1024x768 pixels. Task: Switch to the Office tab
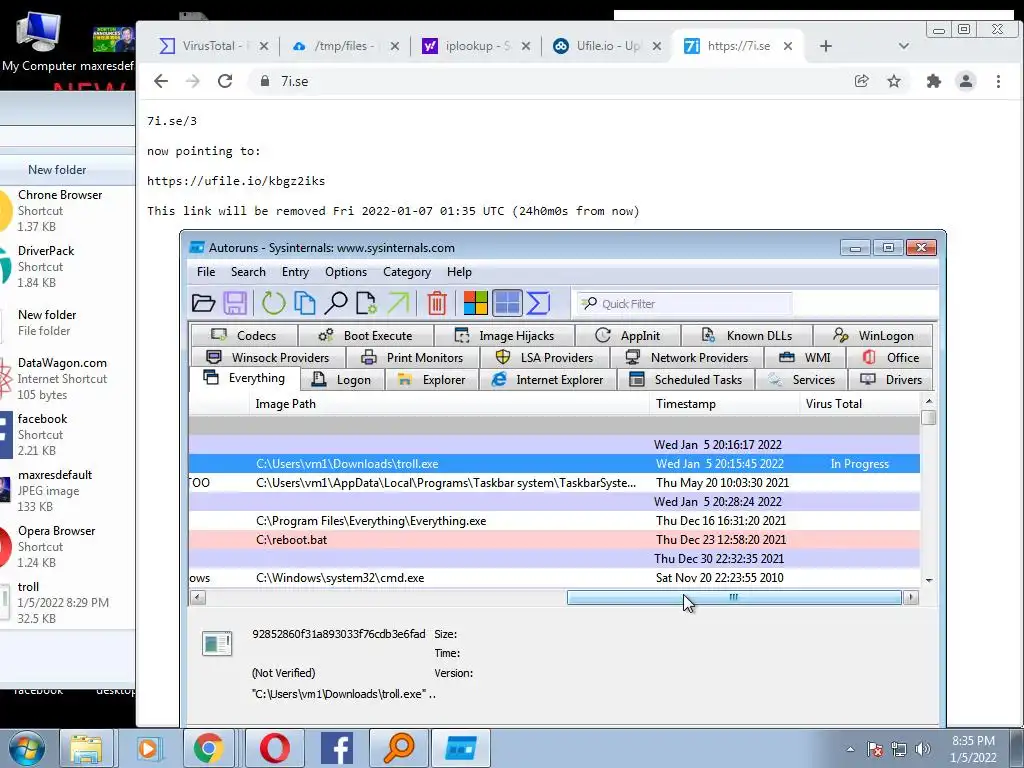point(890,358)
